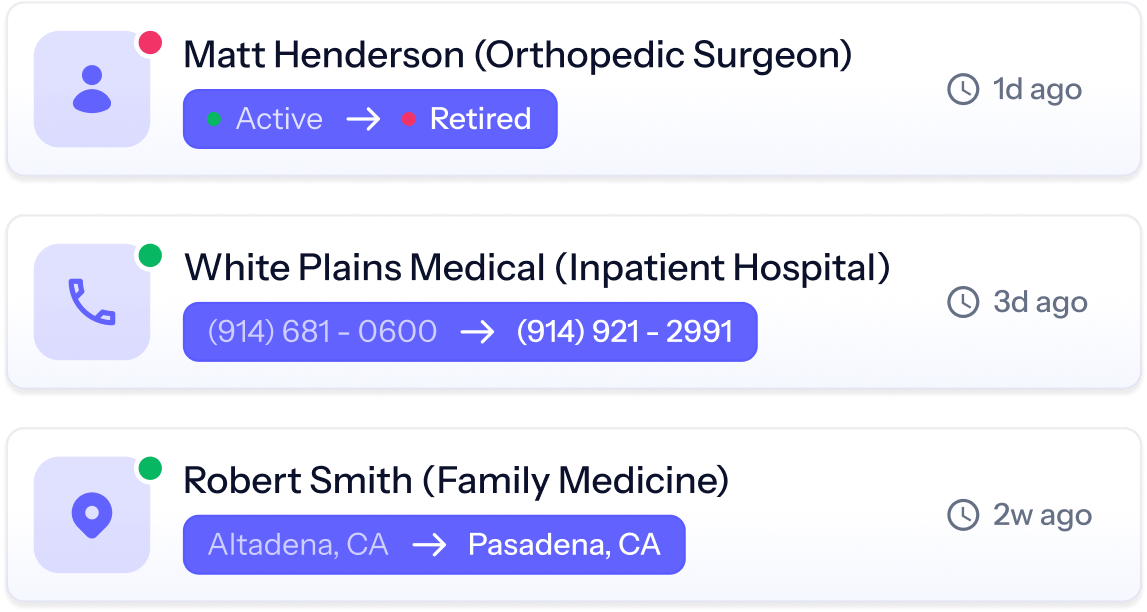Image resolution: width=1147 pixels, height=612 pixels.
Task: Click the person icon beside Matt Henderson
Action: 92,89
